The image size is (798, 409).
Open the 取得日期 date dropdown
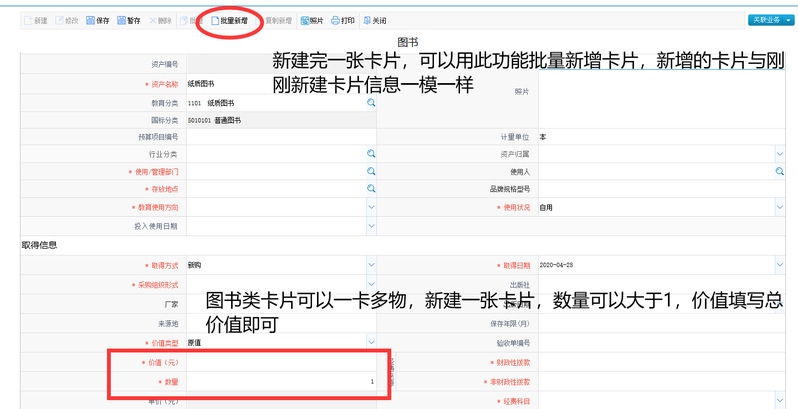(779, 264)
